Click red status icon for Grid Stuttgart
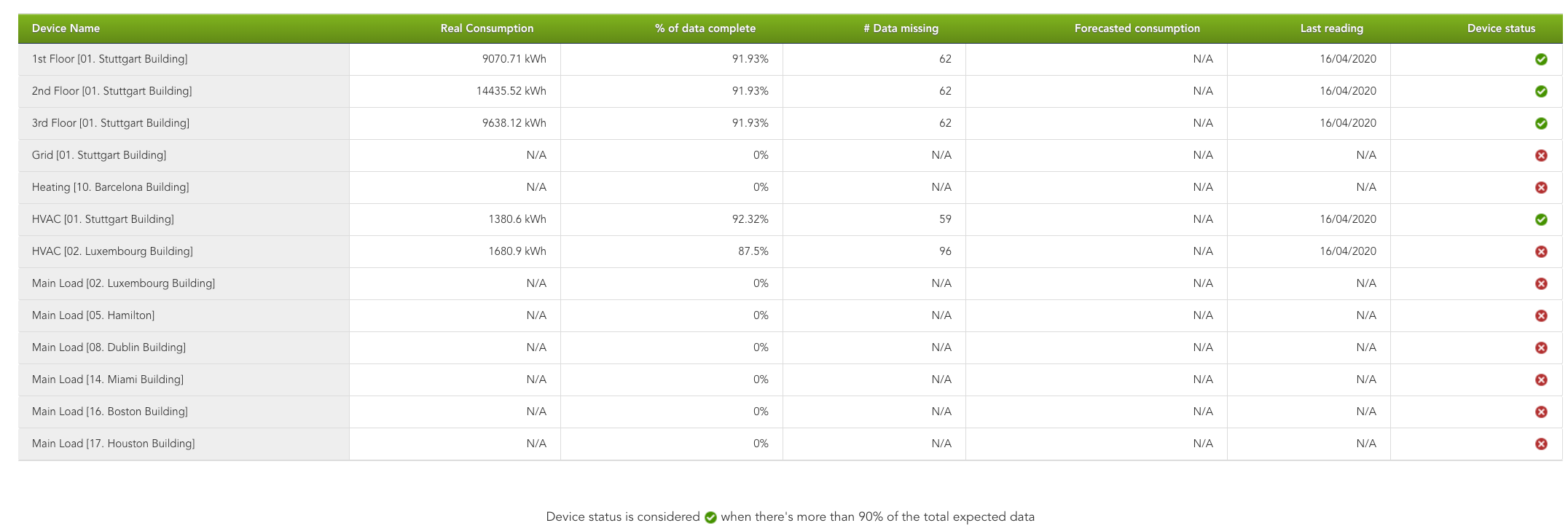 pos(1541,155)
